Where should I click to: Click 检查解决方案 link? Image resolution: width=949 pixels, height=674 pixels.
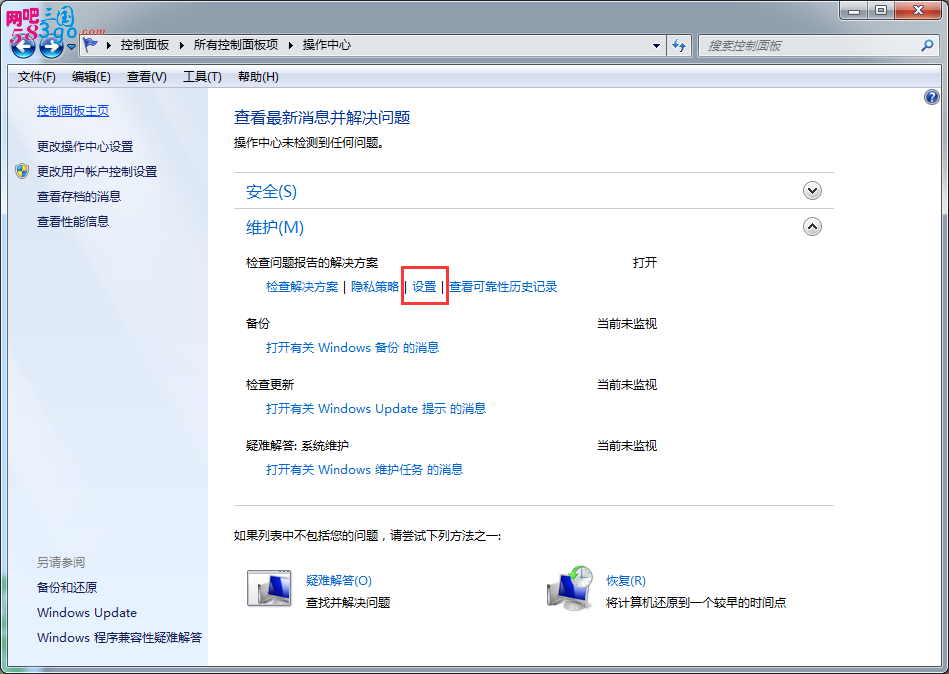[x=302, y=287]
